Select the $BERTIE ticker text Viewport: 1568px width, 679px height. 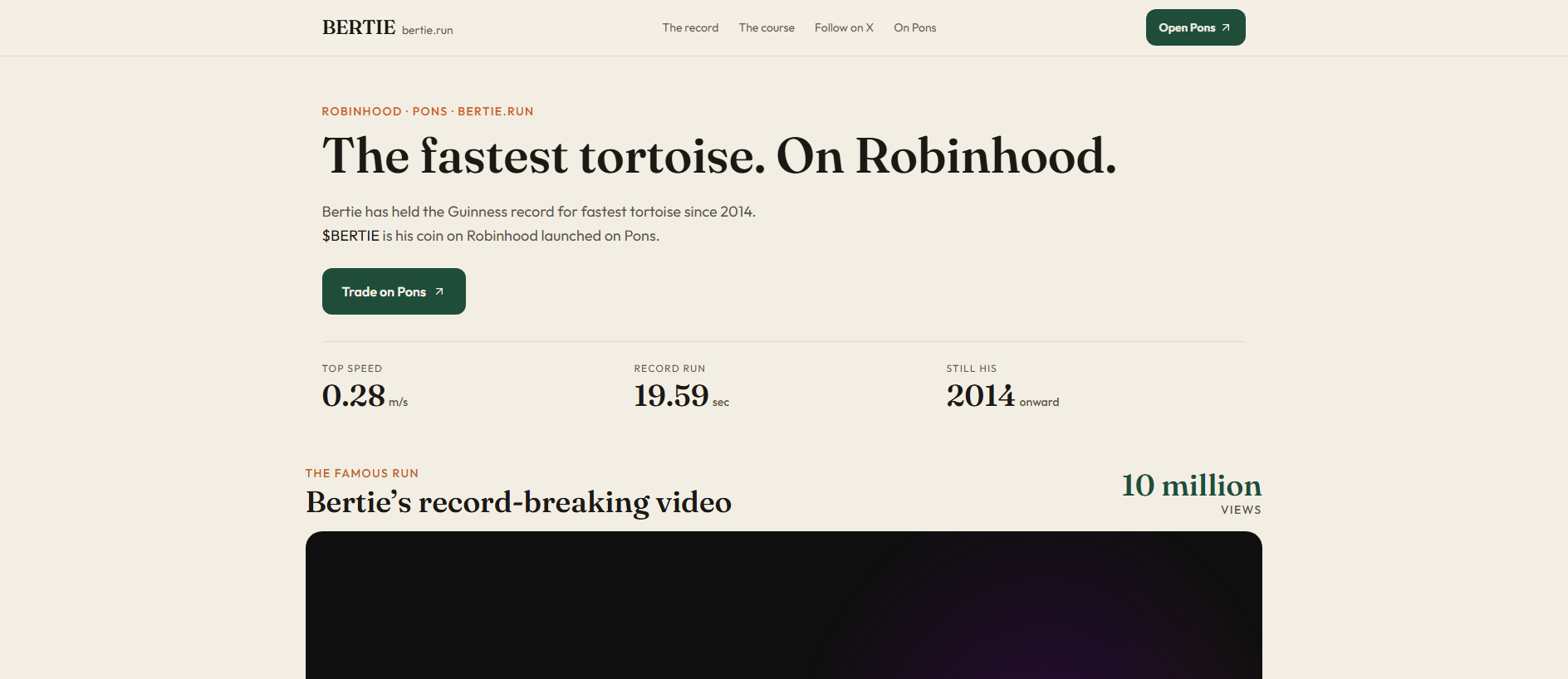pos(350,236)
